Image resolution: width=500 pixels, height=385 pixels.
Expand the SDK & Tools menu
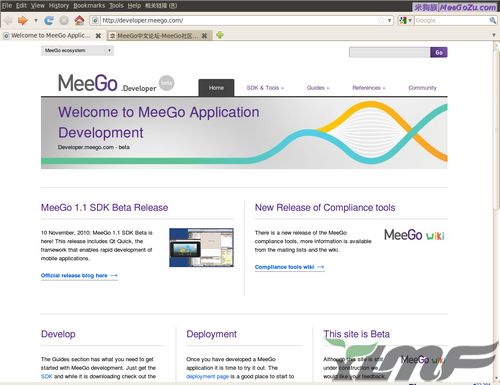coord(265,88)
